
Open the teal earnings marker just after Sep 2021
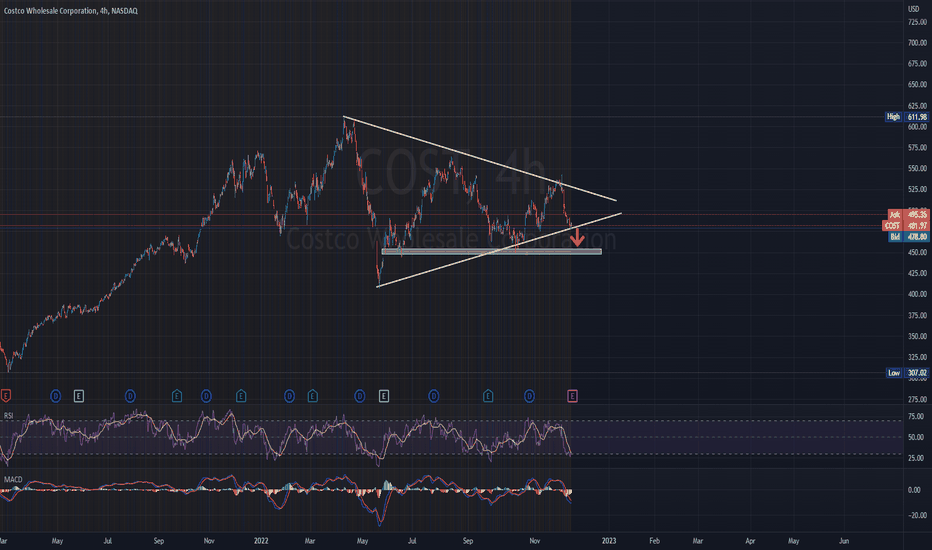(x=177, y=396)
